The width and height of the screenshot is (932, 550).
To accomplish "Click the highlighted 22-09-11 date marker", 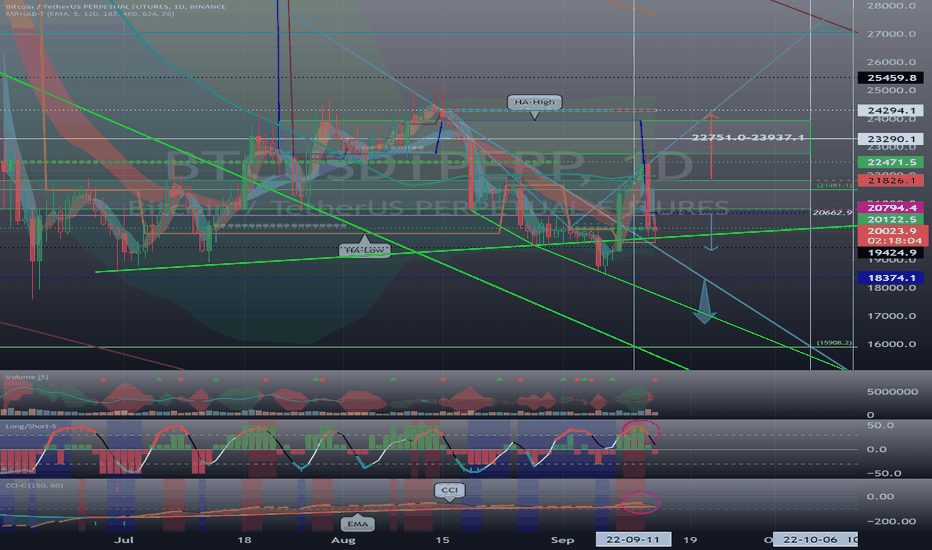I will click(633, 539).
